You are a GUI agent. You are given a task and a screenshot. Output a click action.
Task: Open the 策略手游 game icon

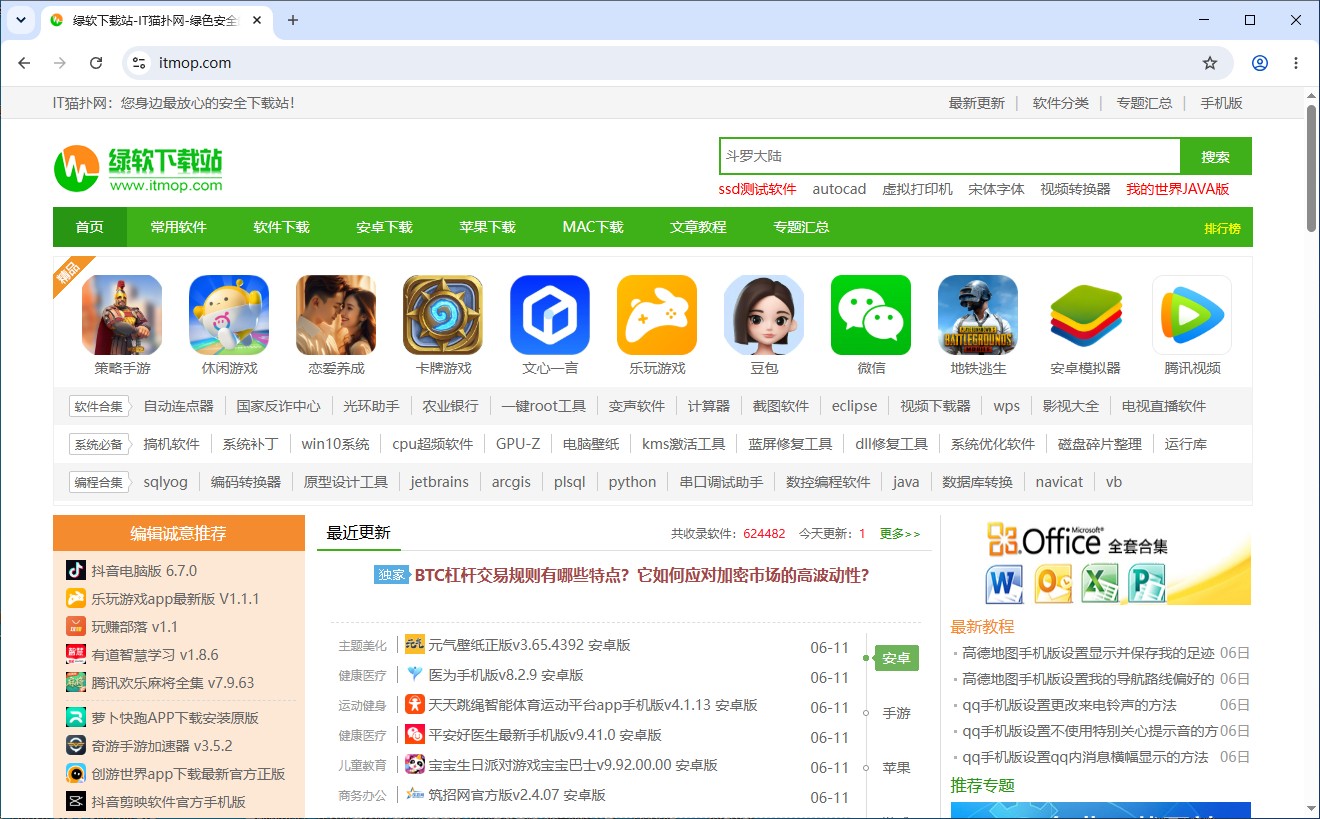click(x=122, y=315)
